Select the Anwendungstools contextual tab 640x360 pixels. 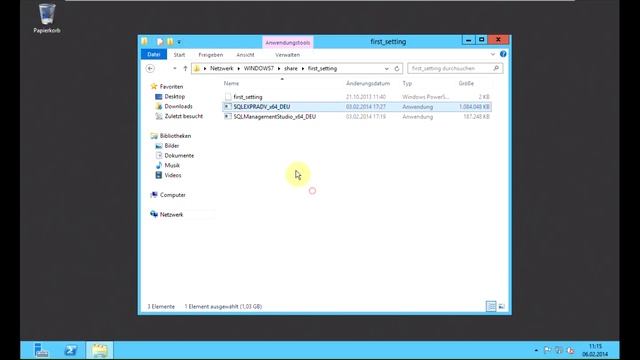288,42
